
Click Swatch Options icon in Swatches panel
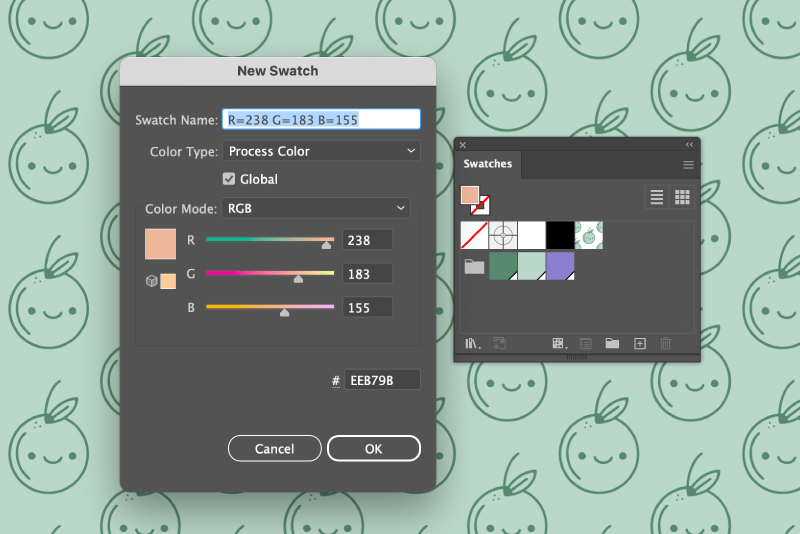click(x=586, y=344)
